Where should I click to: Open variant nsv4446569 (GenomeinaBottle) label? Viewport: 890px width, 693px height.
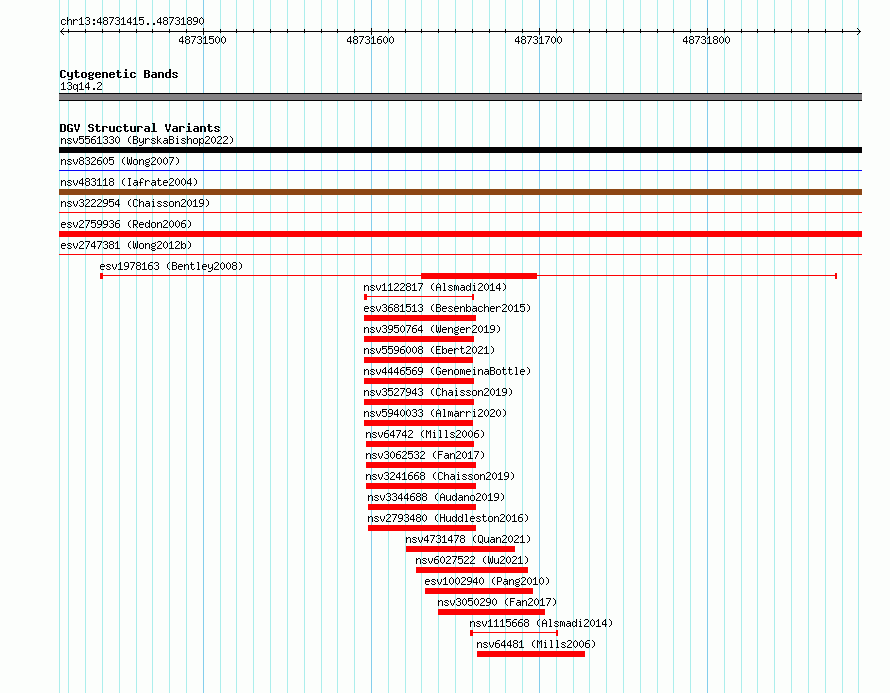point(447,371)
